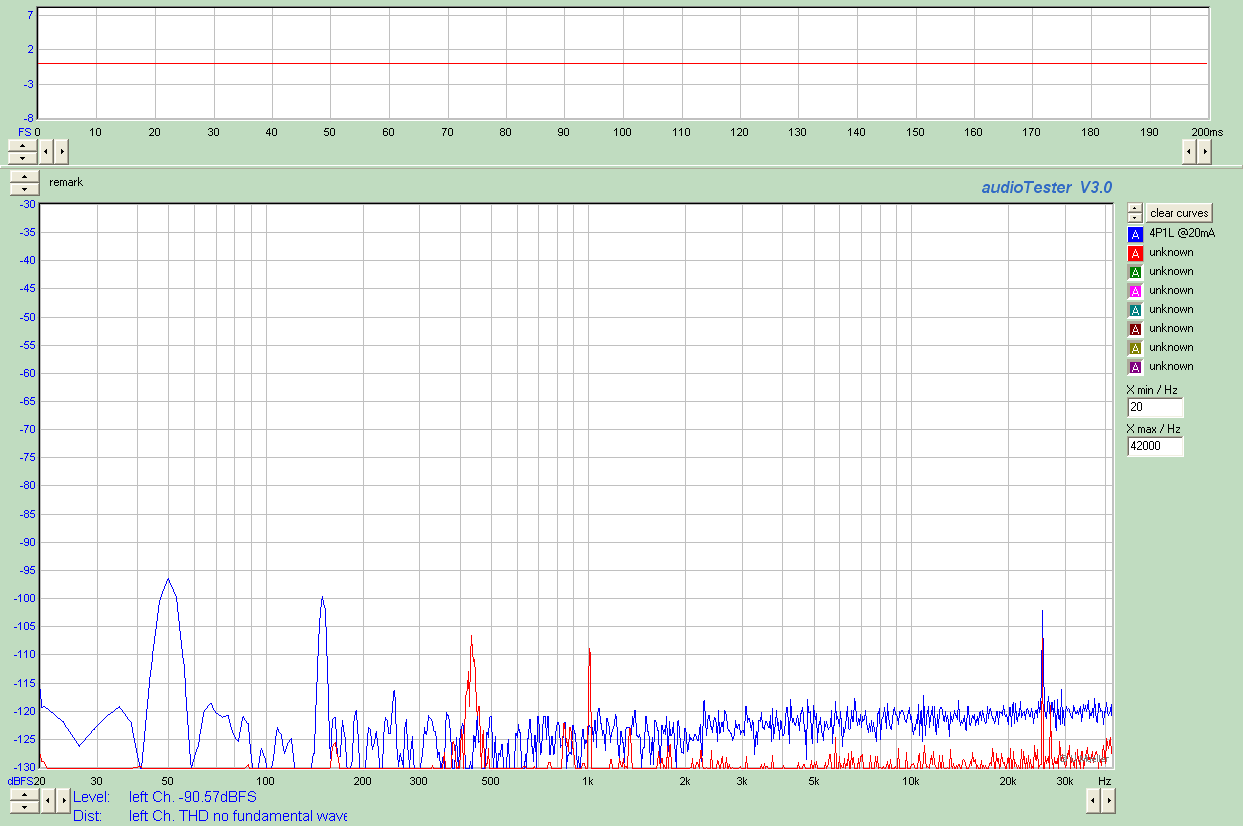Click down arrow of spinner beside clear curves
Screen dimensions: 1243x826
point(1135,217)
